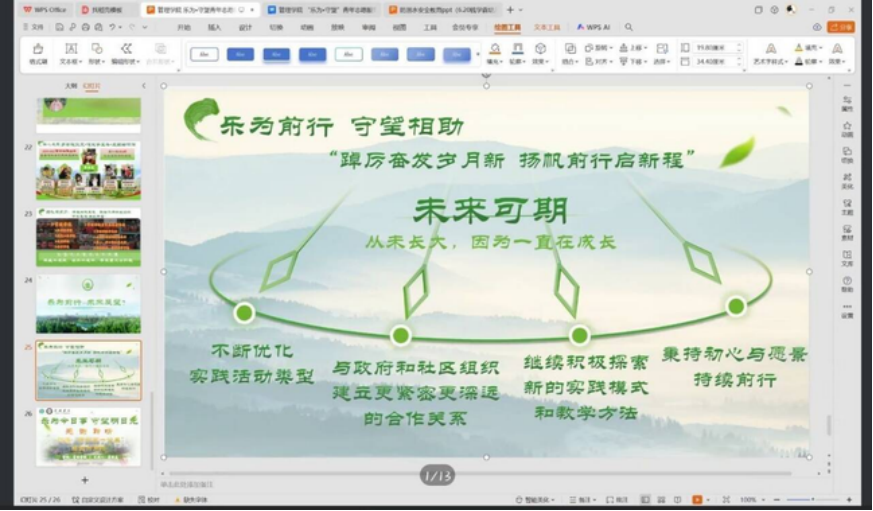The width and height of the screenshot is (873, 511).
Task: Click the plus icon to add a new slide
Action: (85, 480)
